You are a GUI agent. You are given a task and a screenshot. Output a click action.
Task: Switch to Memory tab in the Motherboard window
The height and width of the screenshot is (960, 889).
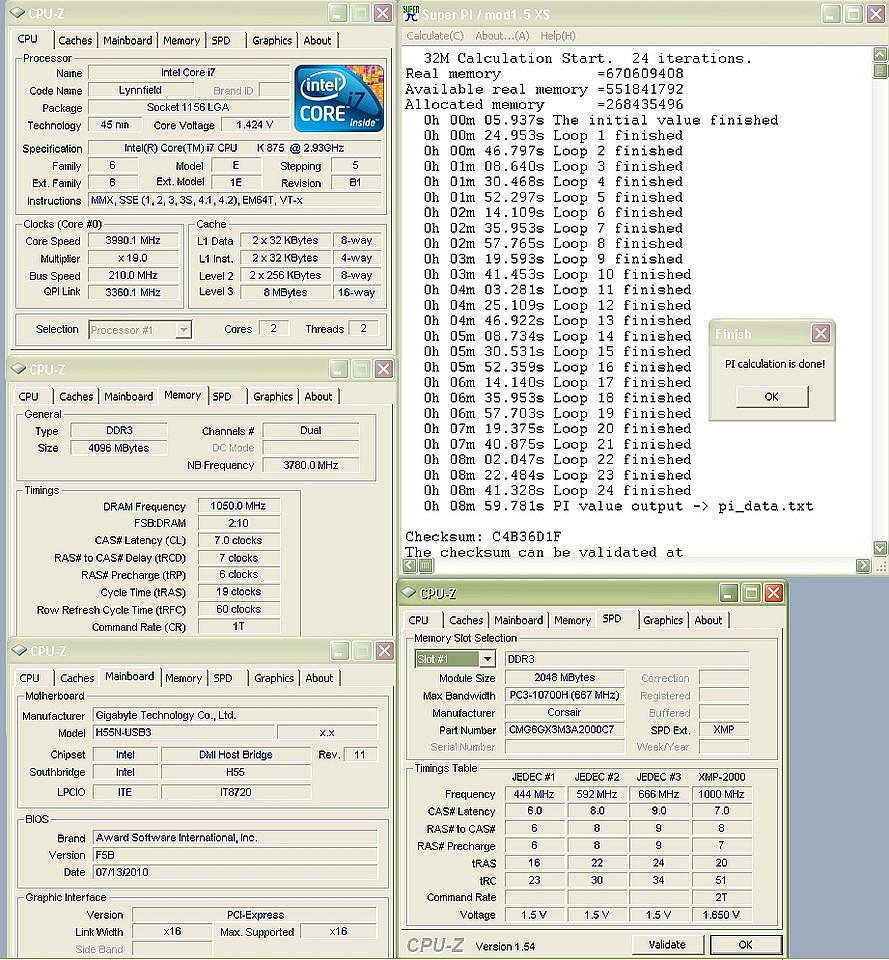click(183, 678)
